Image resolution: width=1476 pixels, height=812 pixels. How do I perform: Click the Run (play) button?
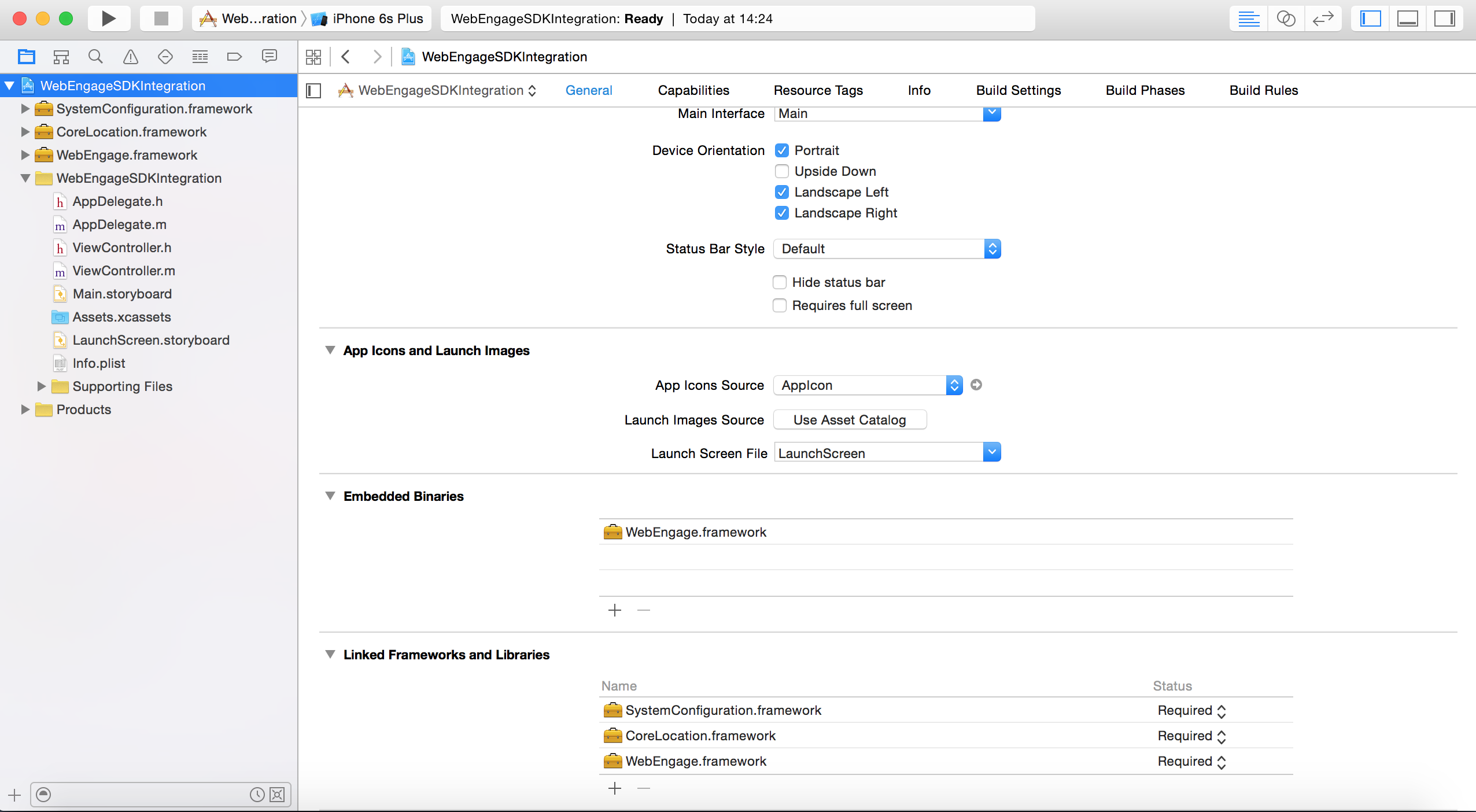108,19
